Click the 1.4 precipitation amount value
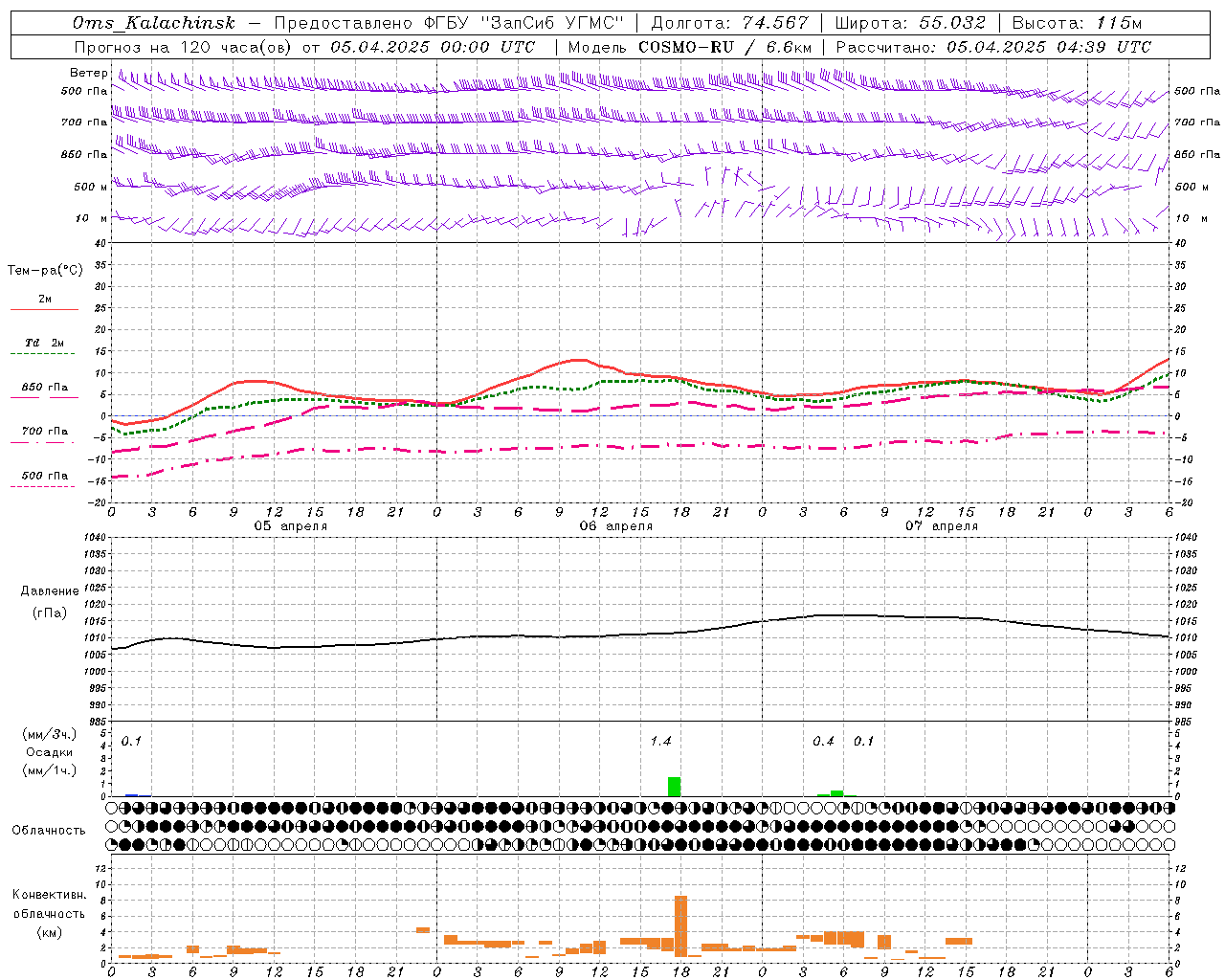The image size is (1225, 980). [660, 742]
